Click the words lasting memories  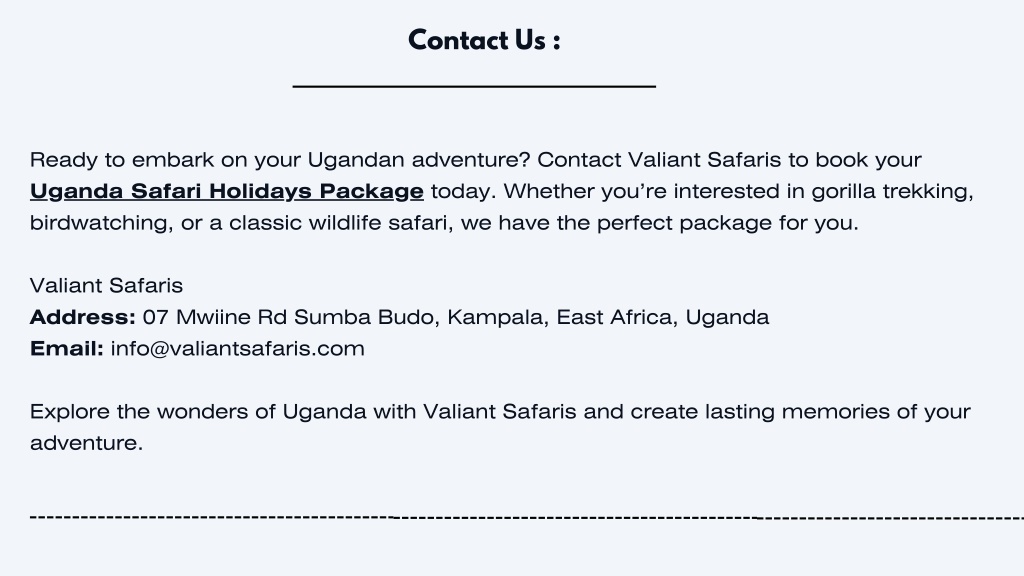coord(797,411)
